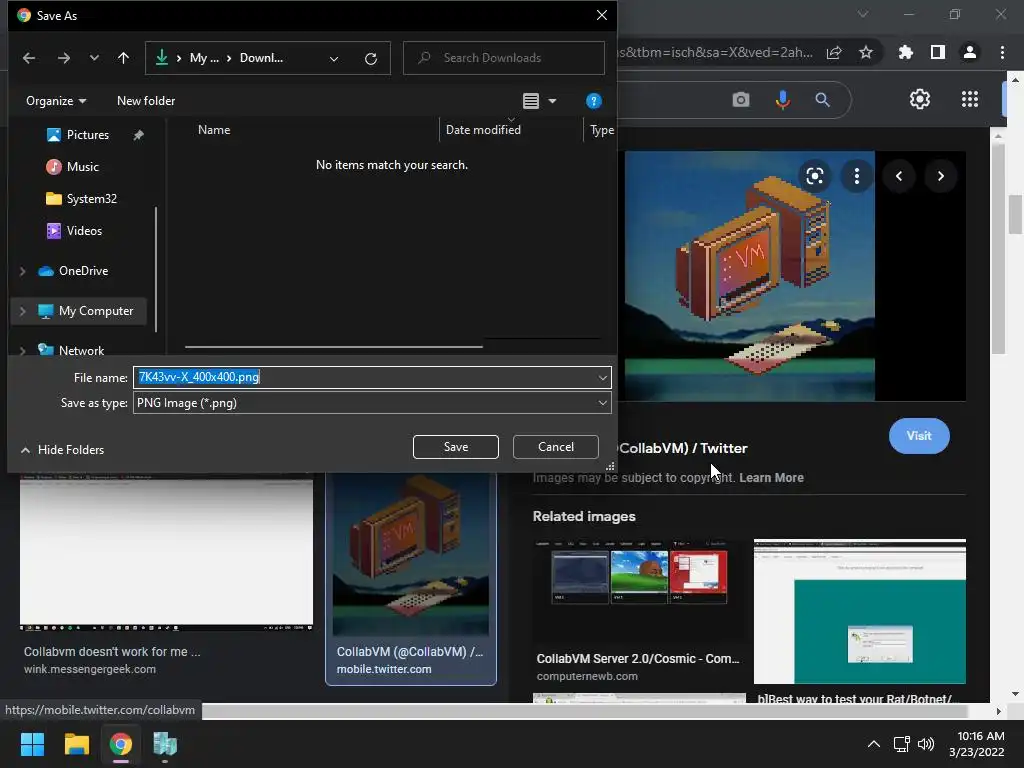1024x768 pixels.
Task: Click Chrome icon in taskbar
Action: [121, 744]
